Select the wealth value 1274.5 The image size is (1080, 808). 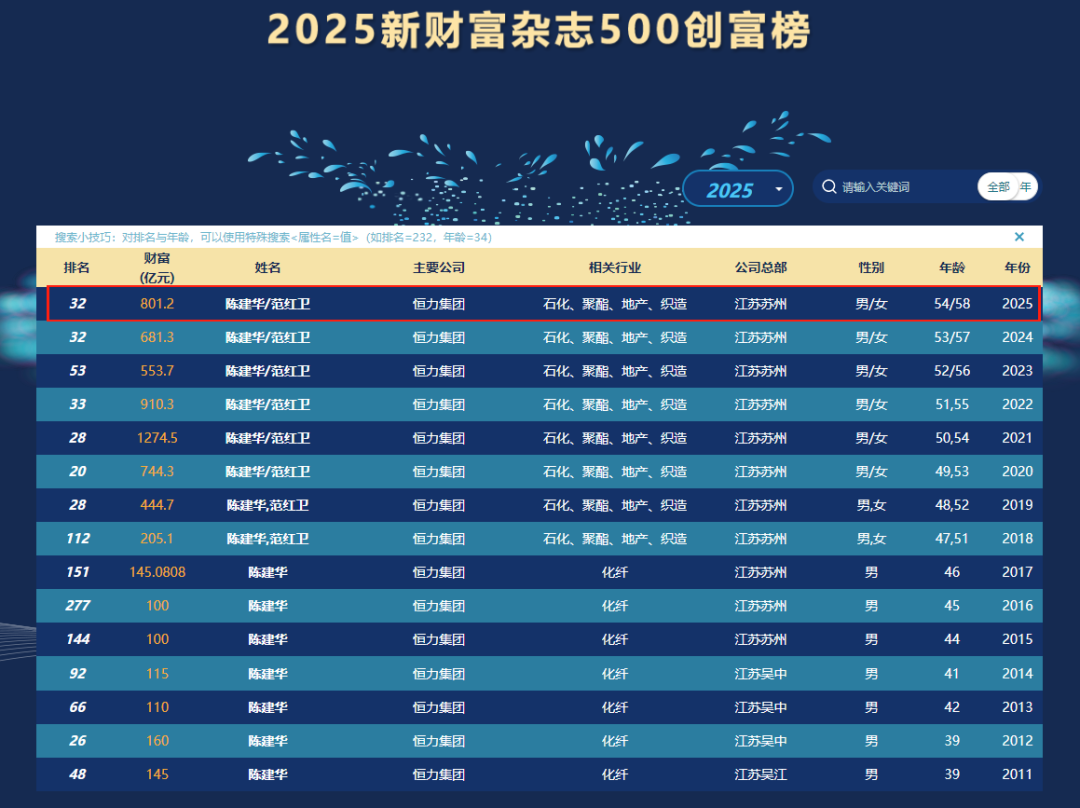point(157,438)
